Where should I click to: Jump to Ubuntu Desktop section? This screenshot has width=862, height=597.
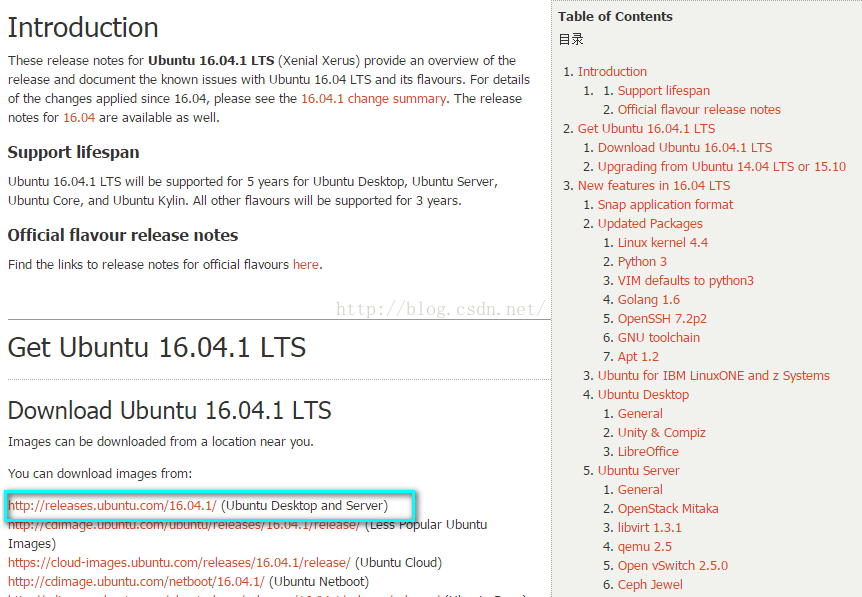(643, 395)
